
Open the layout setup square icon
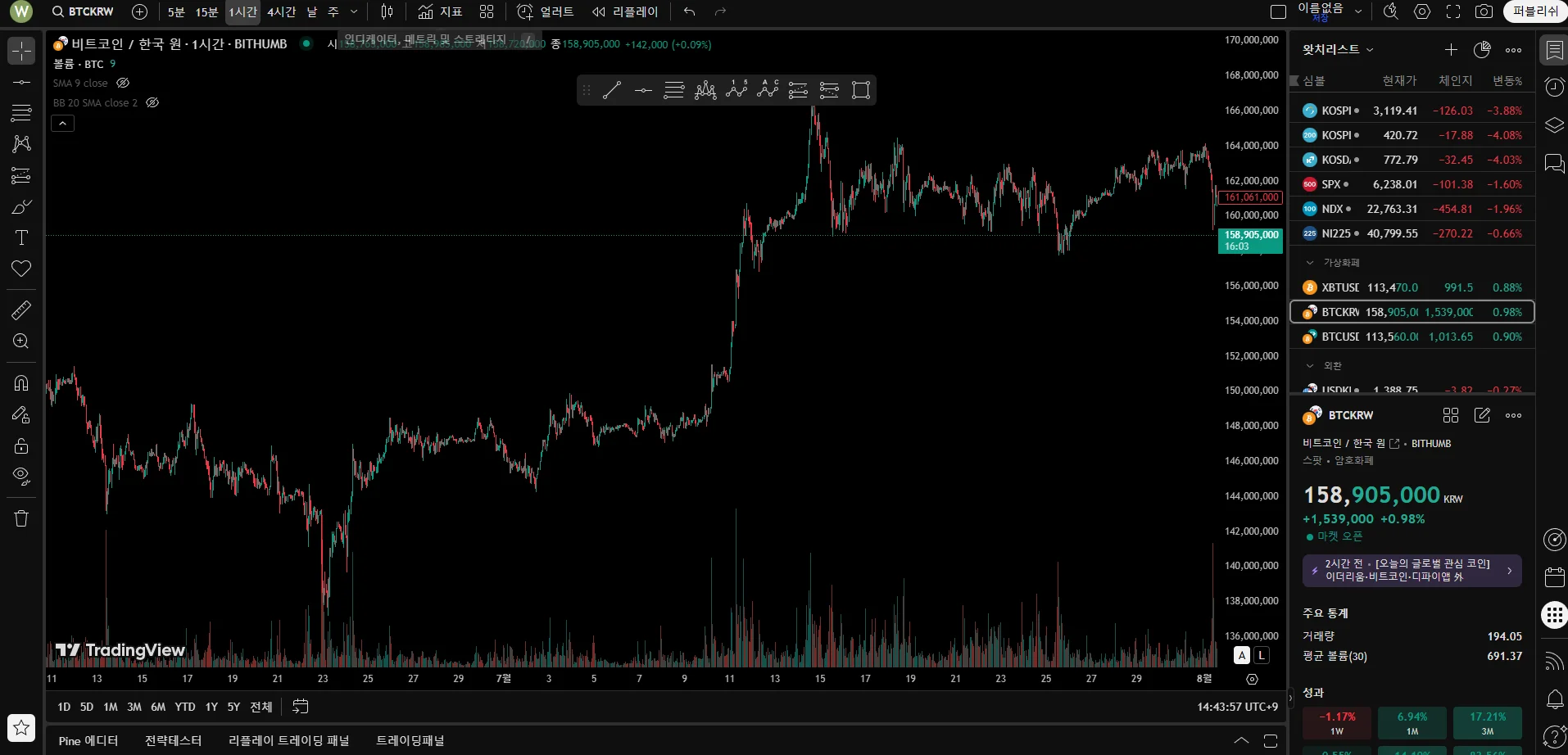[x=1278, y=11]
